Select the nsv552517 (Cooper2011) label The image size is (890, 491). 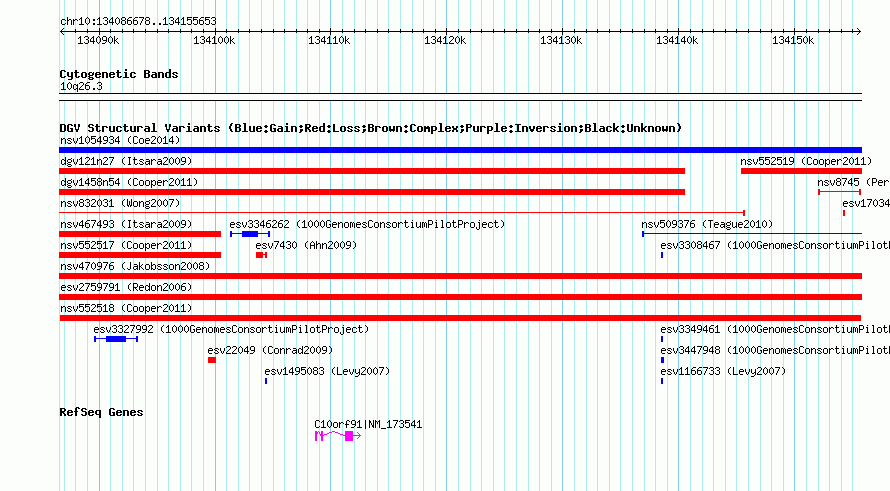(126, 245)
